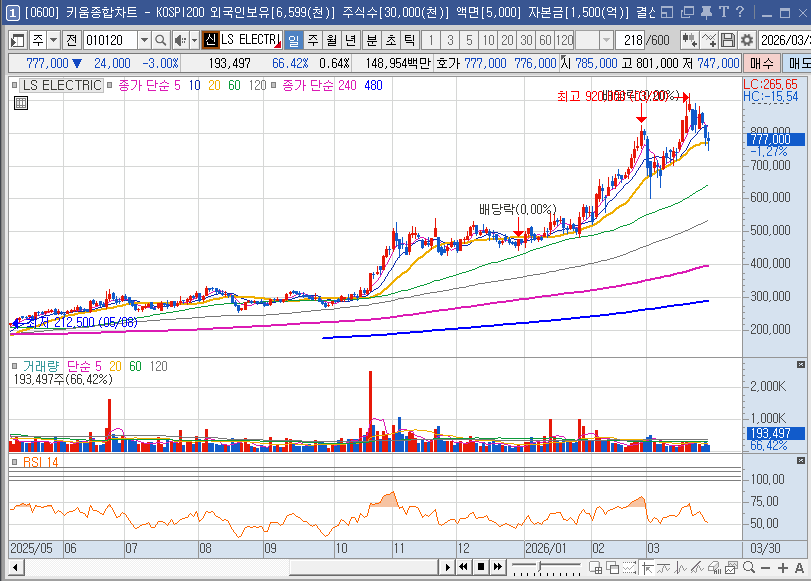The image size is (811, 581).
Task: Select the 120 interval button
Action: point(564,40)
